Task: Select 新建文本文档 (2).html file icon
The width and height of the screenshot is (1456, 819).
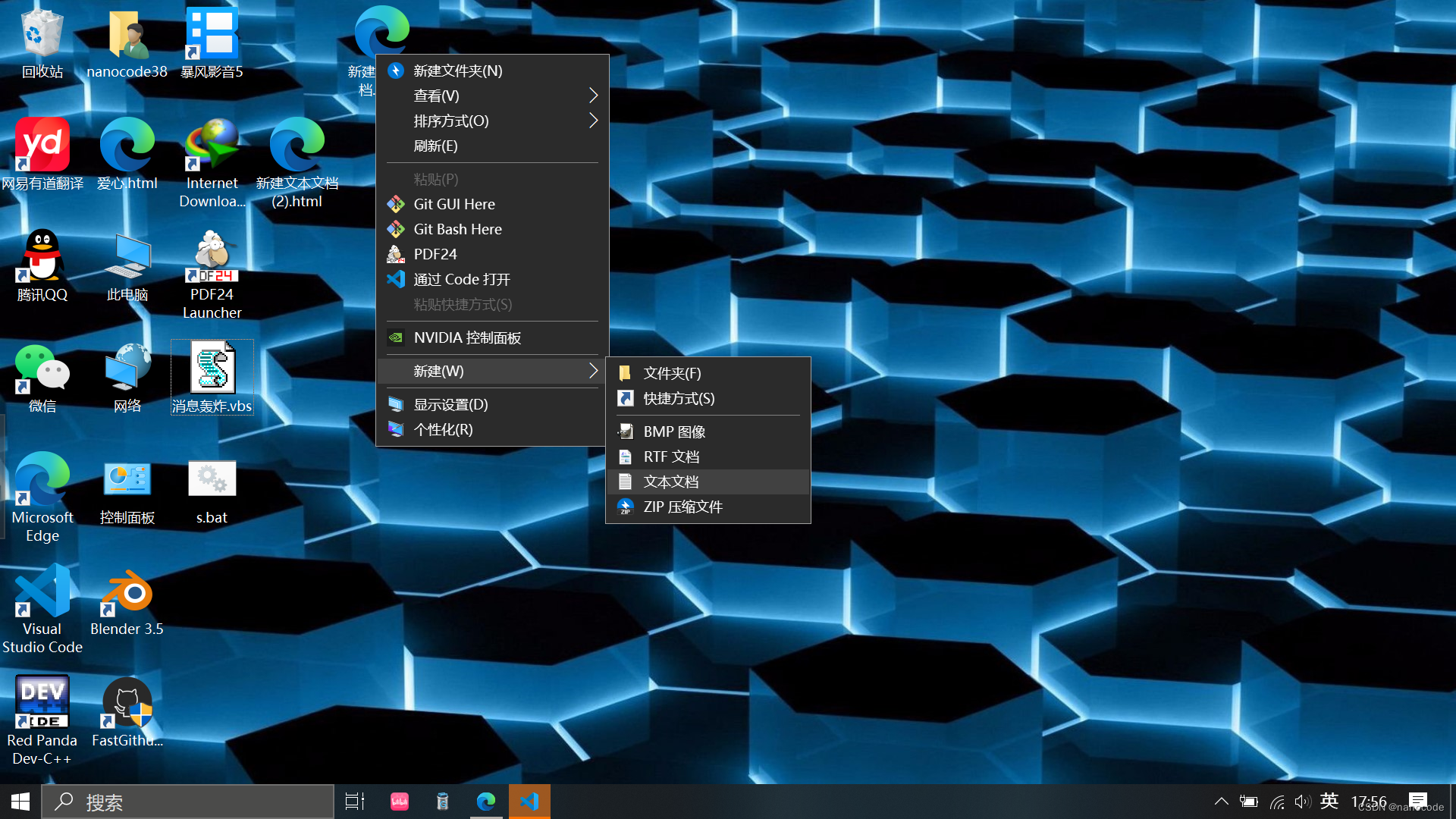Action: tap(297, 163)
